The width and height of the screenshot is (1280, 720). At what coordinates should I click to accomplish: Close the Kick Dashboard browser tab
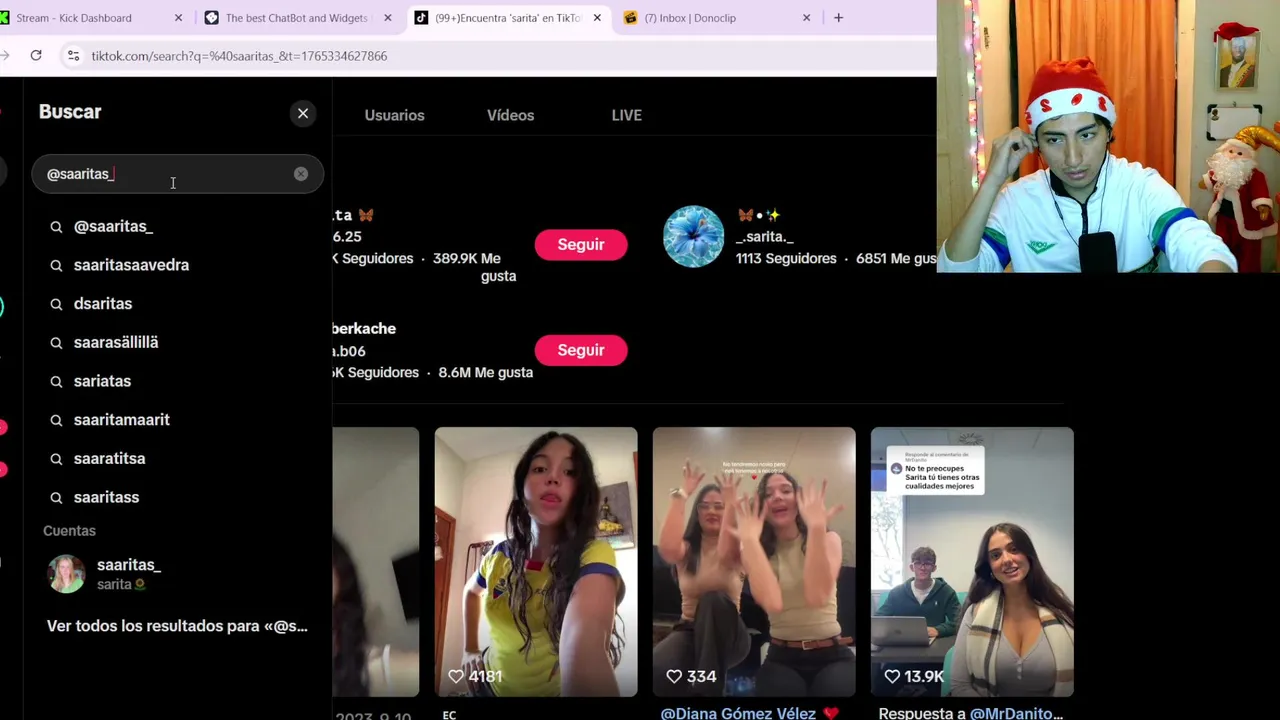178,18
